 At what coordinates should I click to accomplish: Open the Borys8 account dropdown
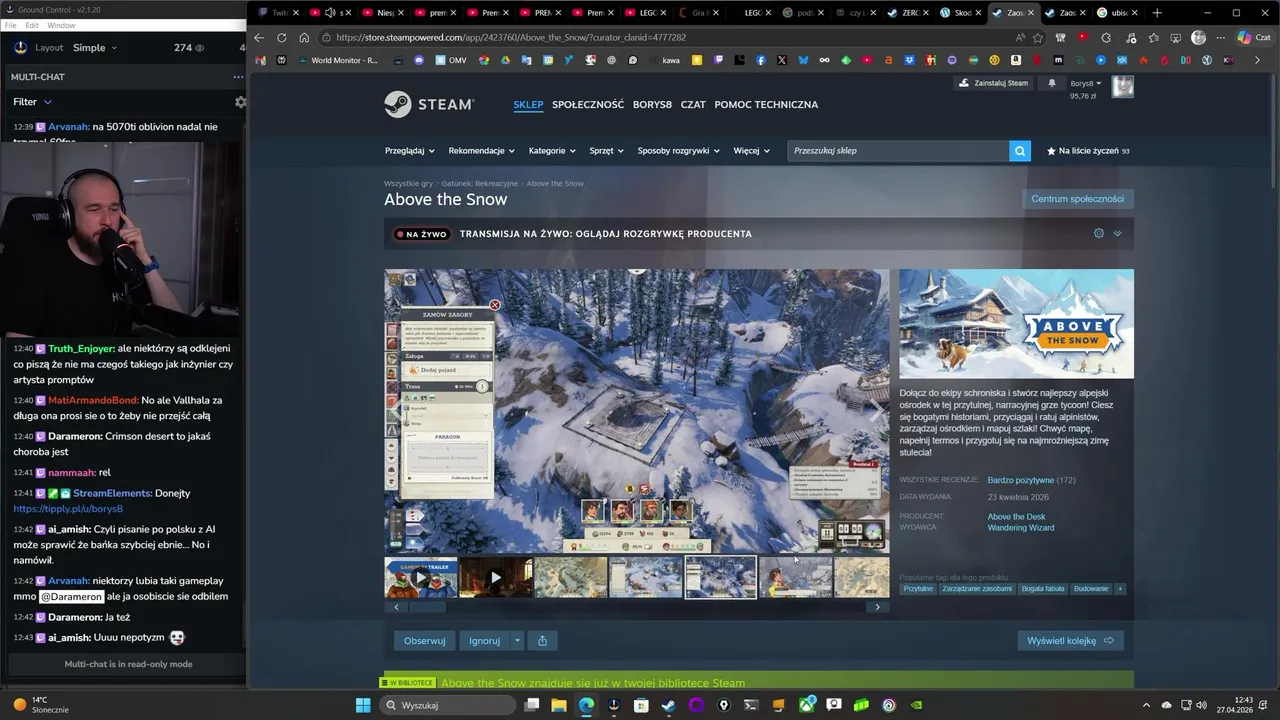(x=1085, y=83)
